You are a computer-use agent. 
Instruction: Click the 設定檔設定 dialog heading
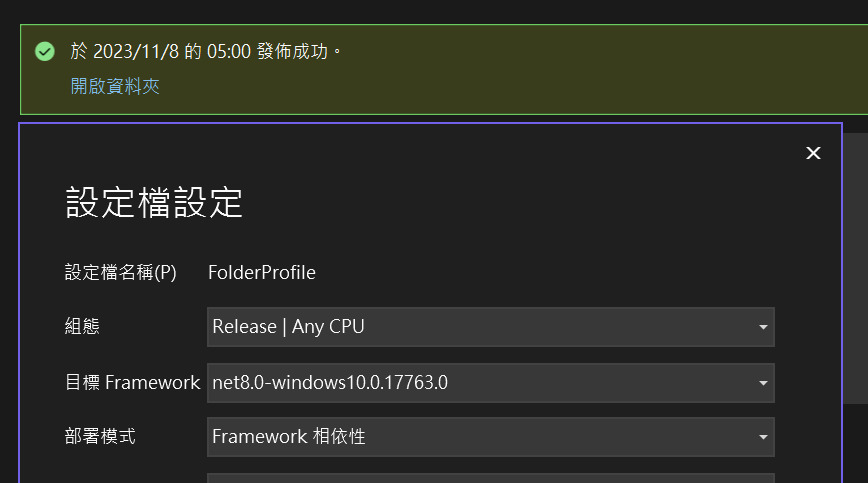click(x=154, y=202)
